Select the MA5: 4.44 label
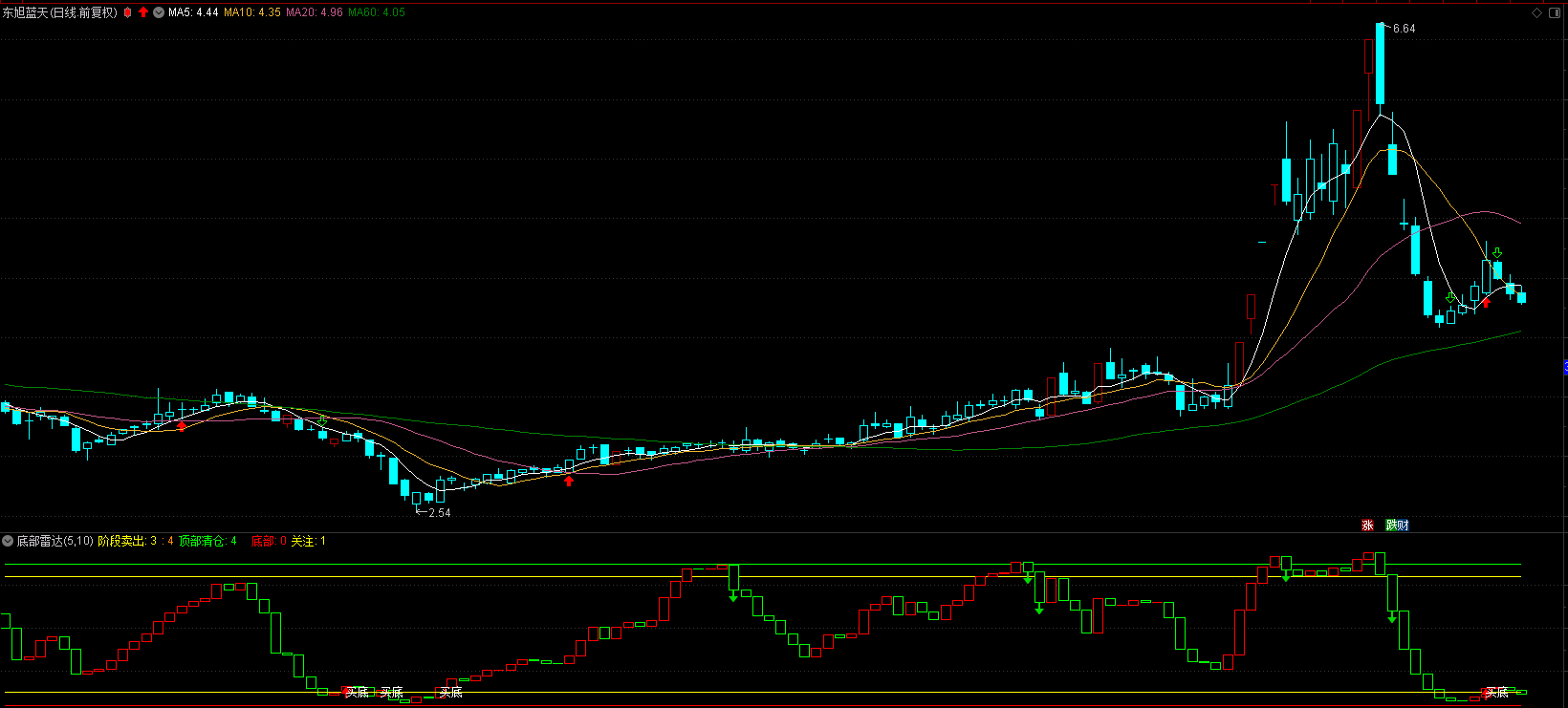Image resolution: width=1568 pixels, height=708 pixels. (x=193, y=12)
